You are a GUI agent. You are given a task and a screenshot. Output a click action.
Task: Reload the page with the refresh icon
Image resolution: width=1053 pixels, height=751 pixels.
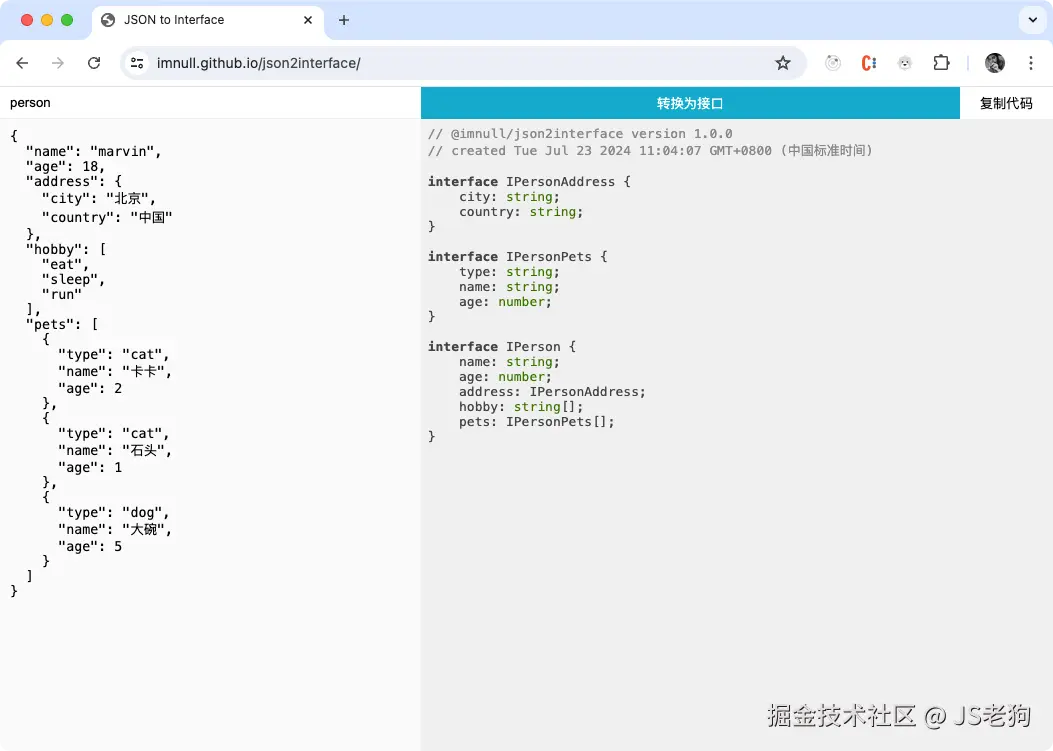[94, 63]
